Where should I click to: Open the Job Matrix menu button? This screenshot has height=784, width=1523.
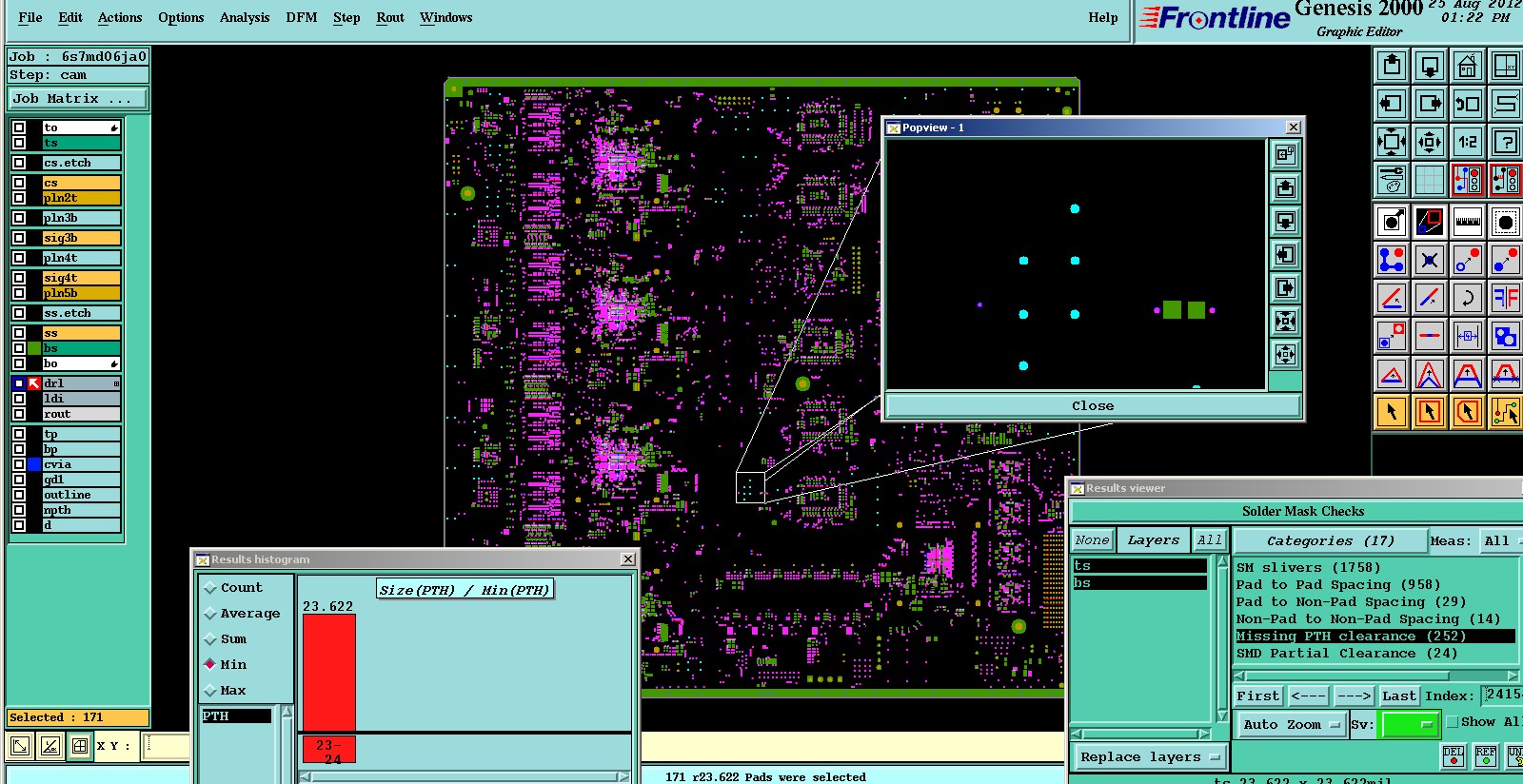79,98
